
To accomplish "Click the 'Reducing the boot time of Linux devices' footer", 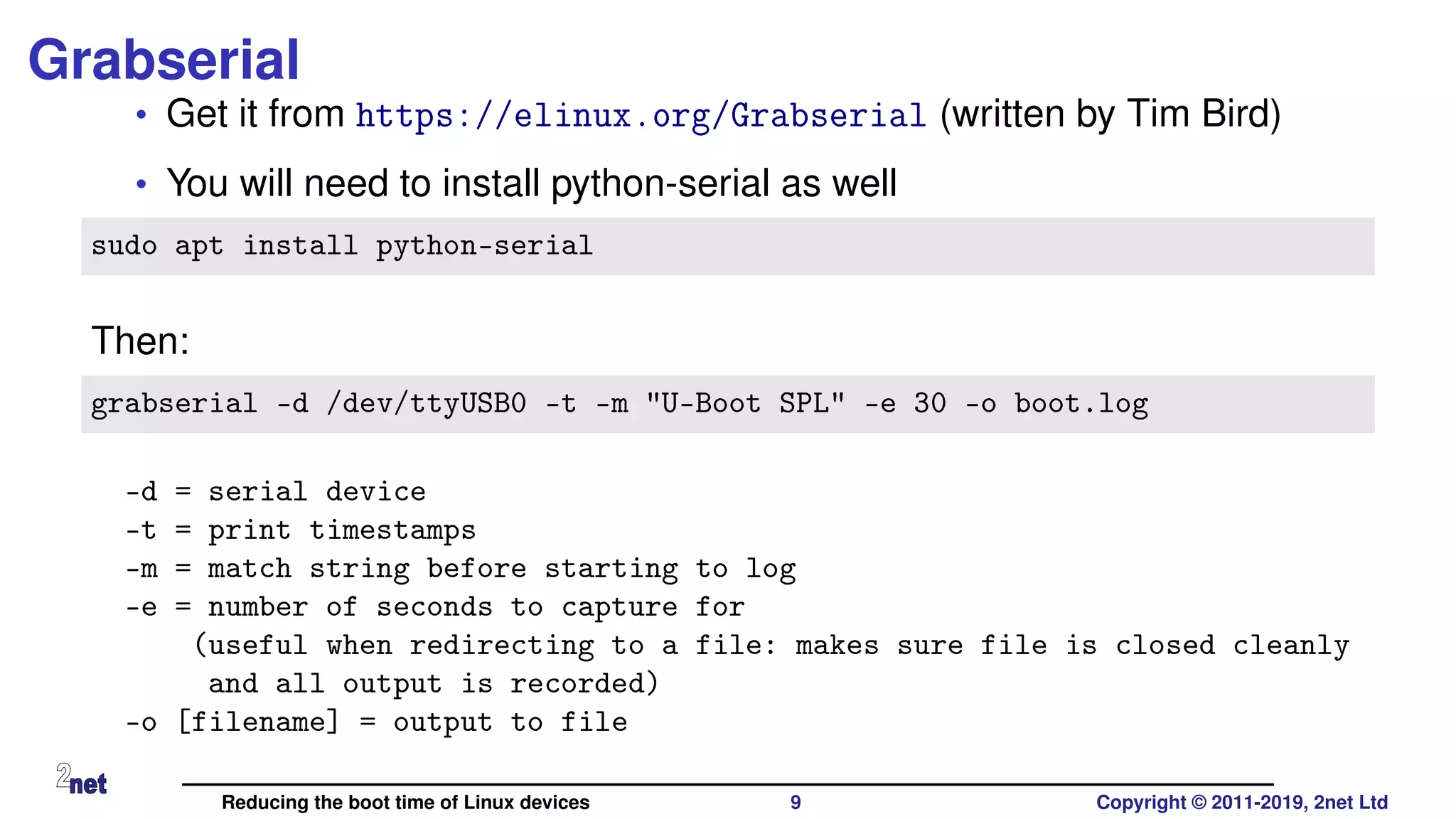I will [405, 802].
